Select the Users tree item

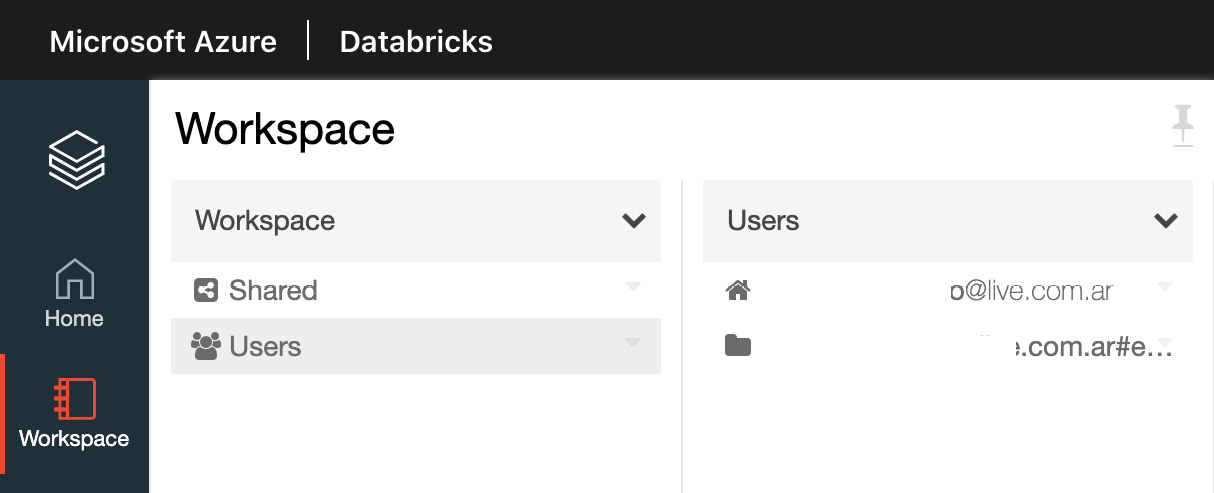point(416,346)
